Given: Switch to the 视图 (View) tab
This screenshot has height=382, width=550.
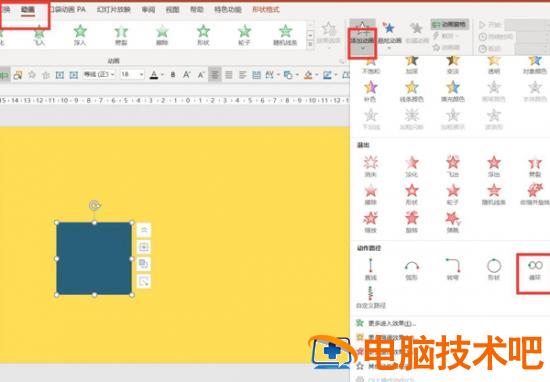Looking at the screenshot, I should pos(173,9).
